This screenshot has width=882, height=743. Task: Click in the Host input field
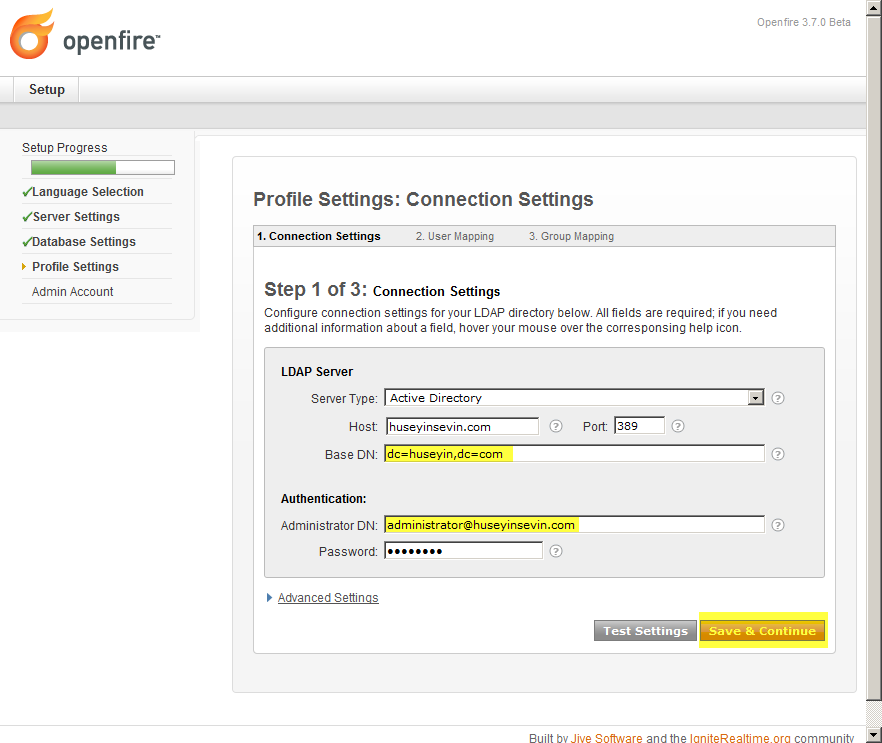click(462, 426)
